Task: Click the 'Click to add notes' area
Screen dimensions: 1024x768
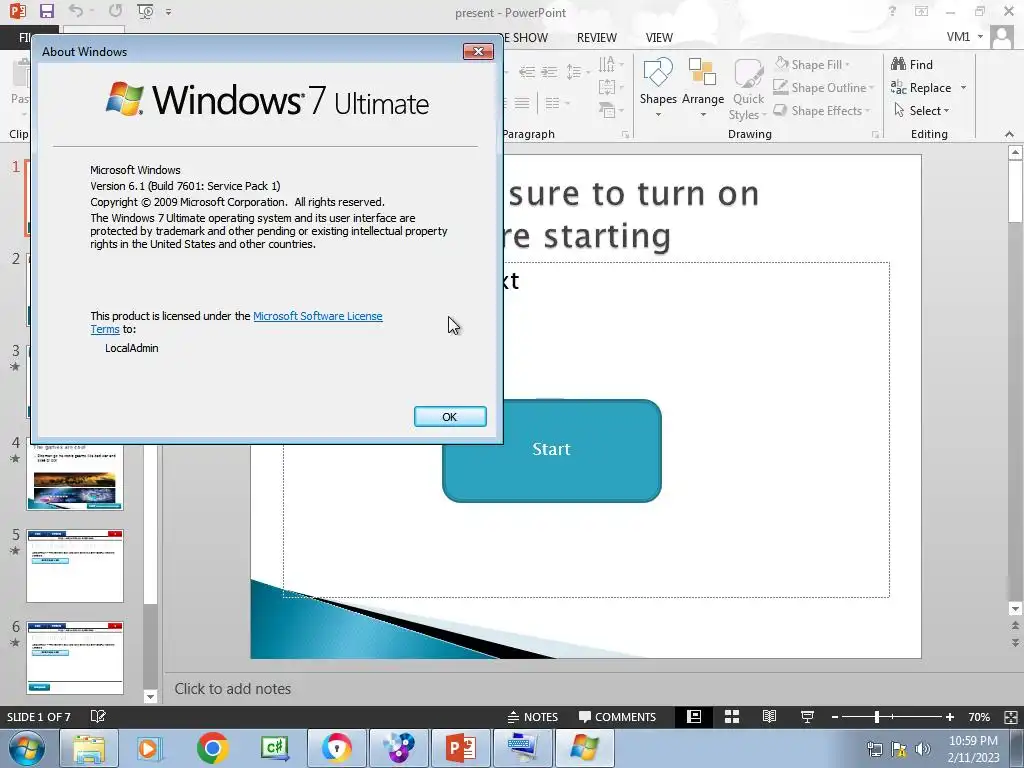Action: point(232,688)
